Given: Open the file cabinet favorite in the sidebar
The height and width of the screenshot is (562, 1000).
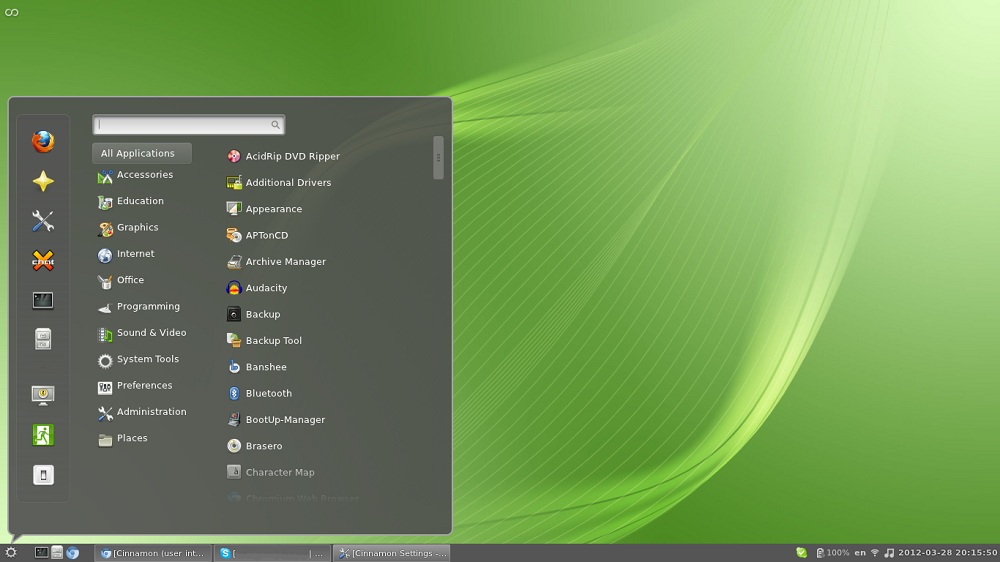Looking at the screenshot, I should click(x=43, y=339).
